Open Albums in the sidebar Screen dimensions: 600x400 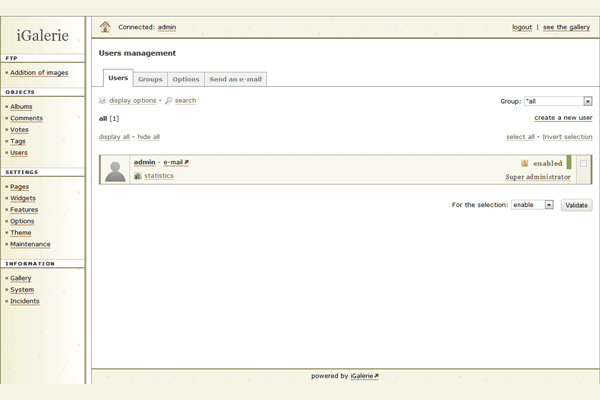[x=21, y=107]
